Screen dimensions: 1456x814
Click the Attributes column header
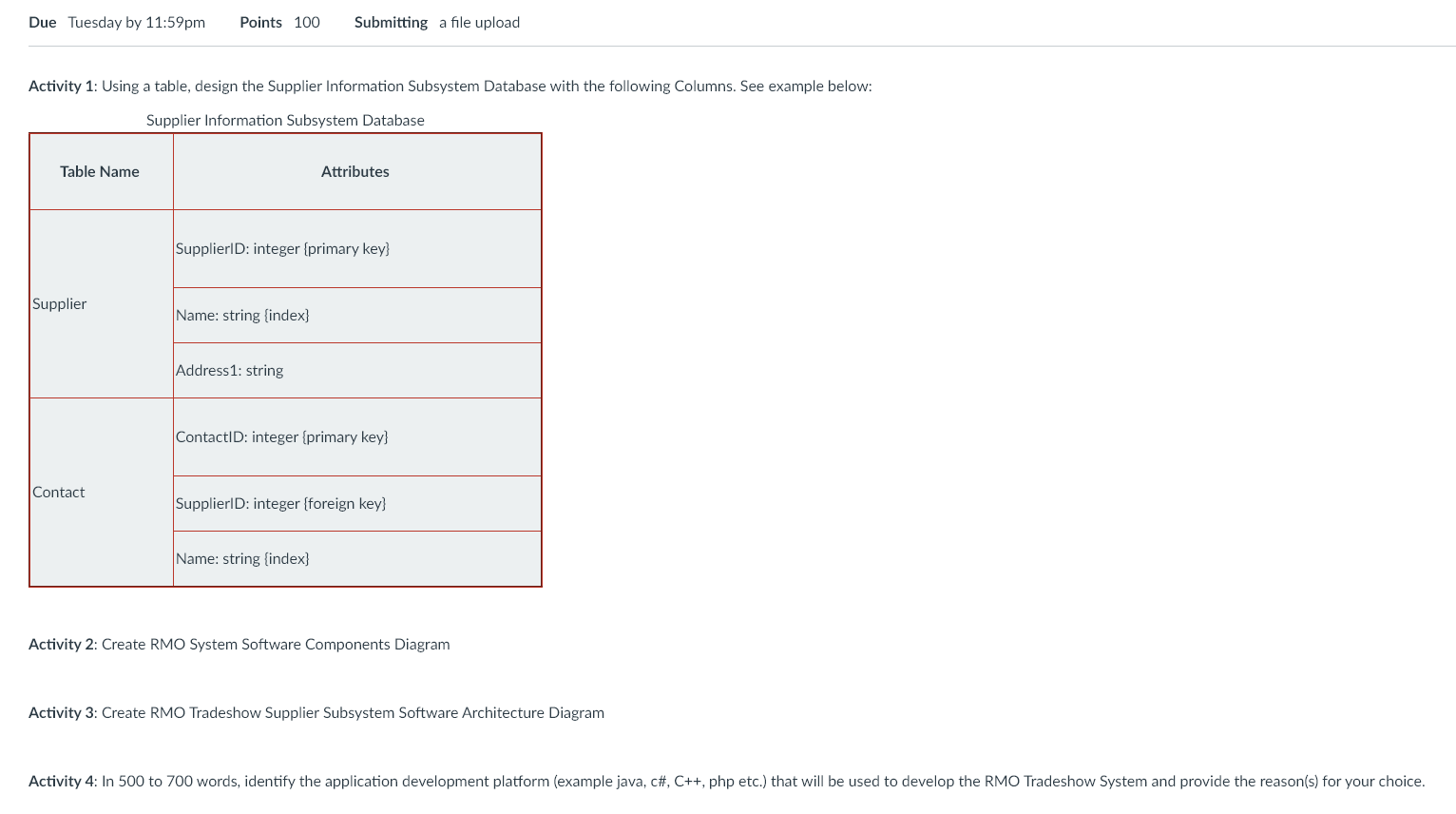[355, 171]
